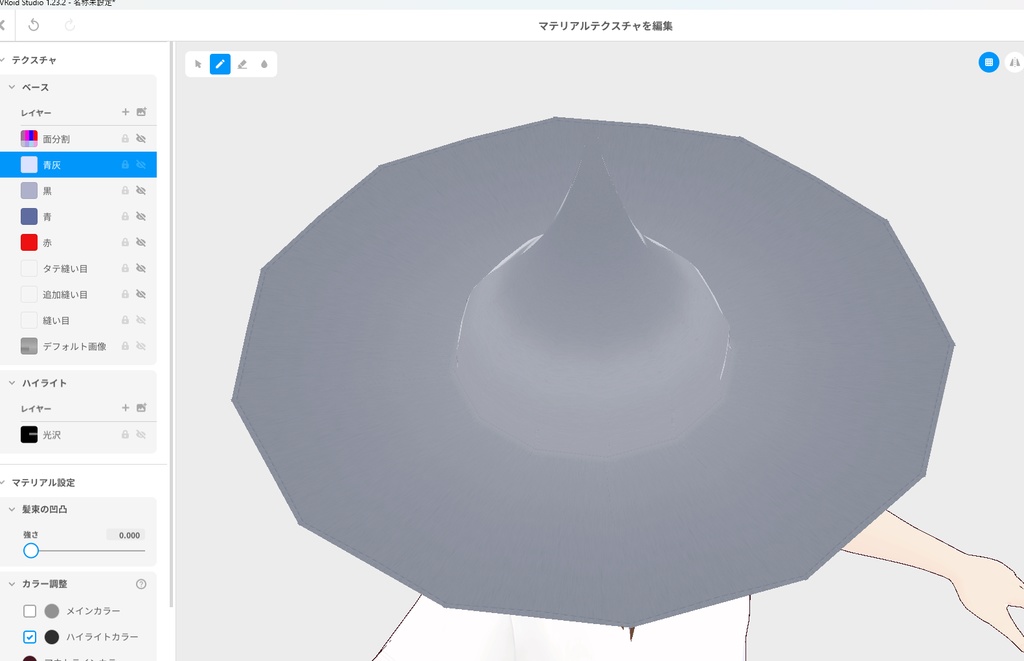
Task: Select the 追加縫い目 layer
Action: pos(78,295)
